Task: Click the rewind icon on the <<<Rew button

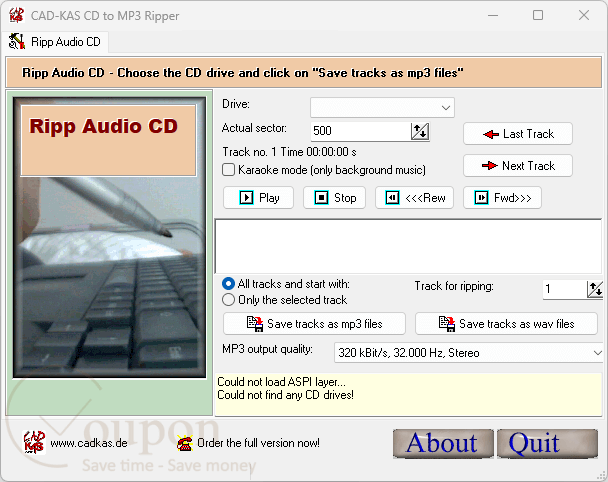Action: click(x=392, y=198)
